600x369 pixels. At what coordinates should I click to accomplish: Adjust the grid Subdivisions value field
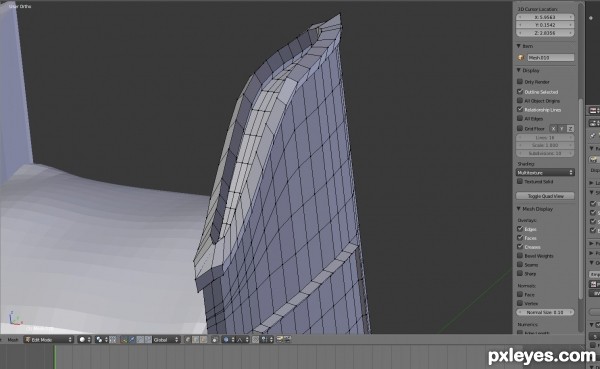coord(545,153)
